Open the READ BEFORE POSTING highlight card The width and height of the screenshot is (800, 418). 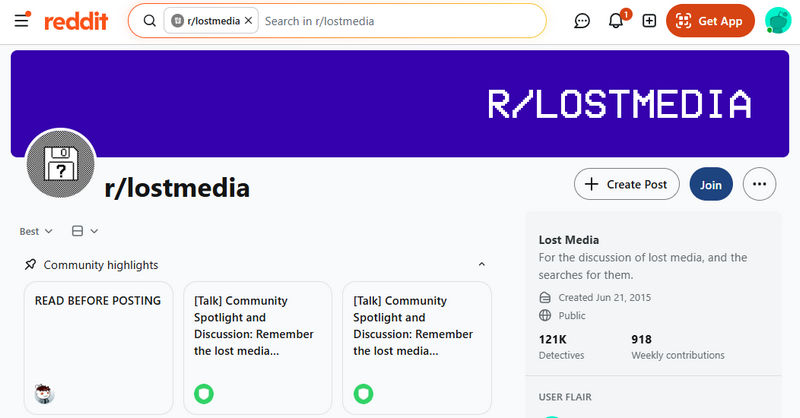coord(98,348)
